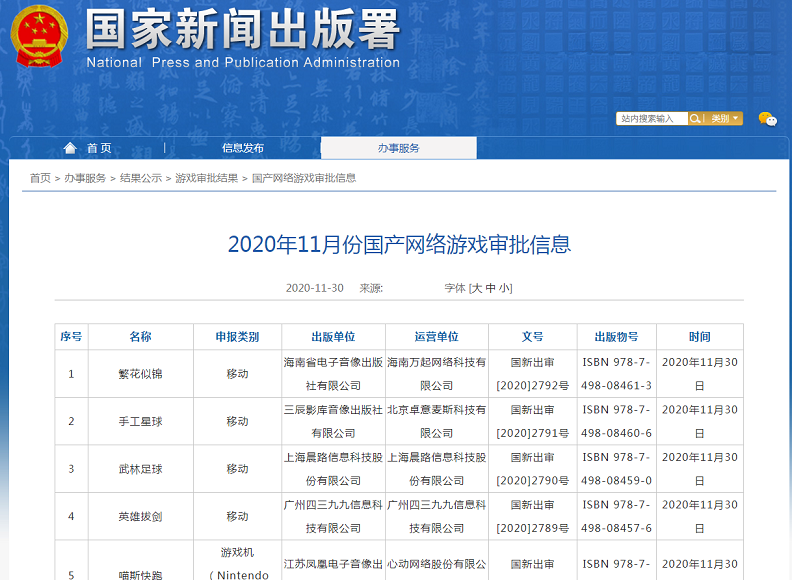The height and width of the screenshot is (580, 792).
Task: Click 办事服务 in the breadcrumb trail
Action: [85, 178]
